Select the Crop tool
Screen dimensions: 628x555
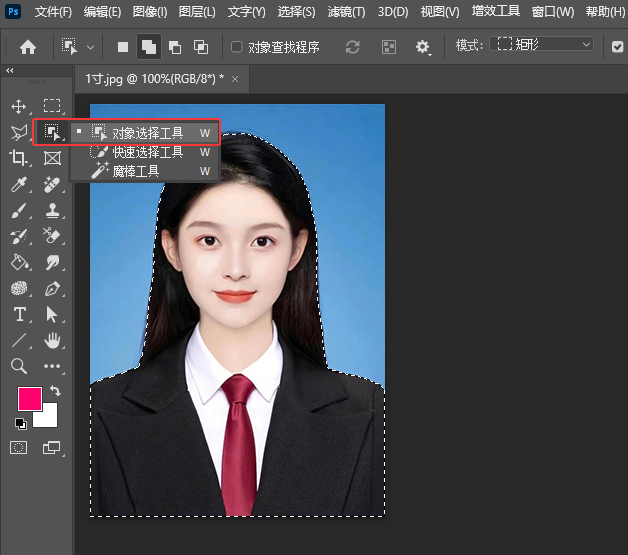click(18, 158)
